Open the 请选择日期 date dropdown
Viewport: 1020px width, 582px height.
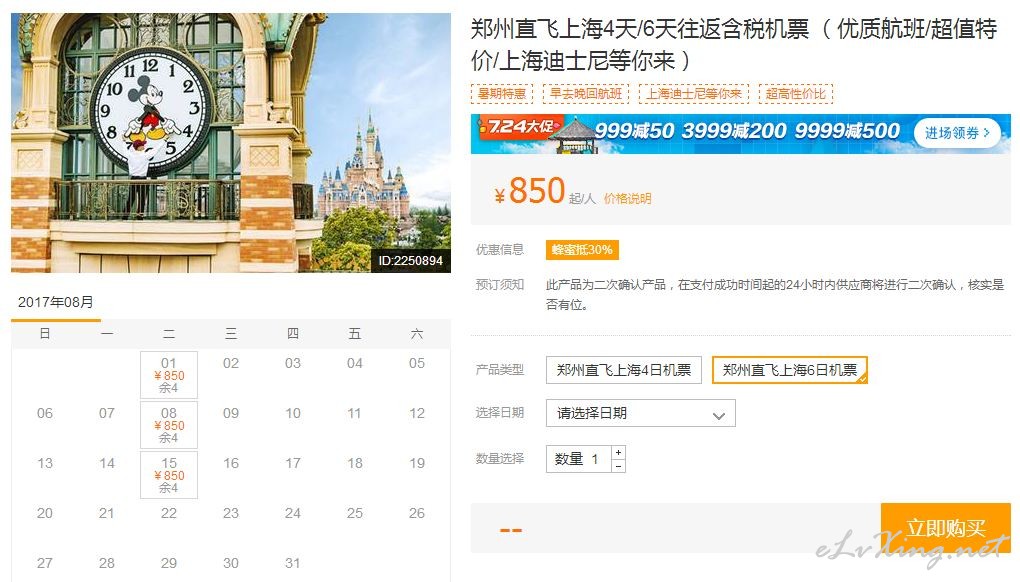pyautogui.click(x=641, y=413)
